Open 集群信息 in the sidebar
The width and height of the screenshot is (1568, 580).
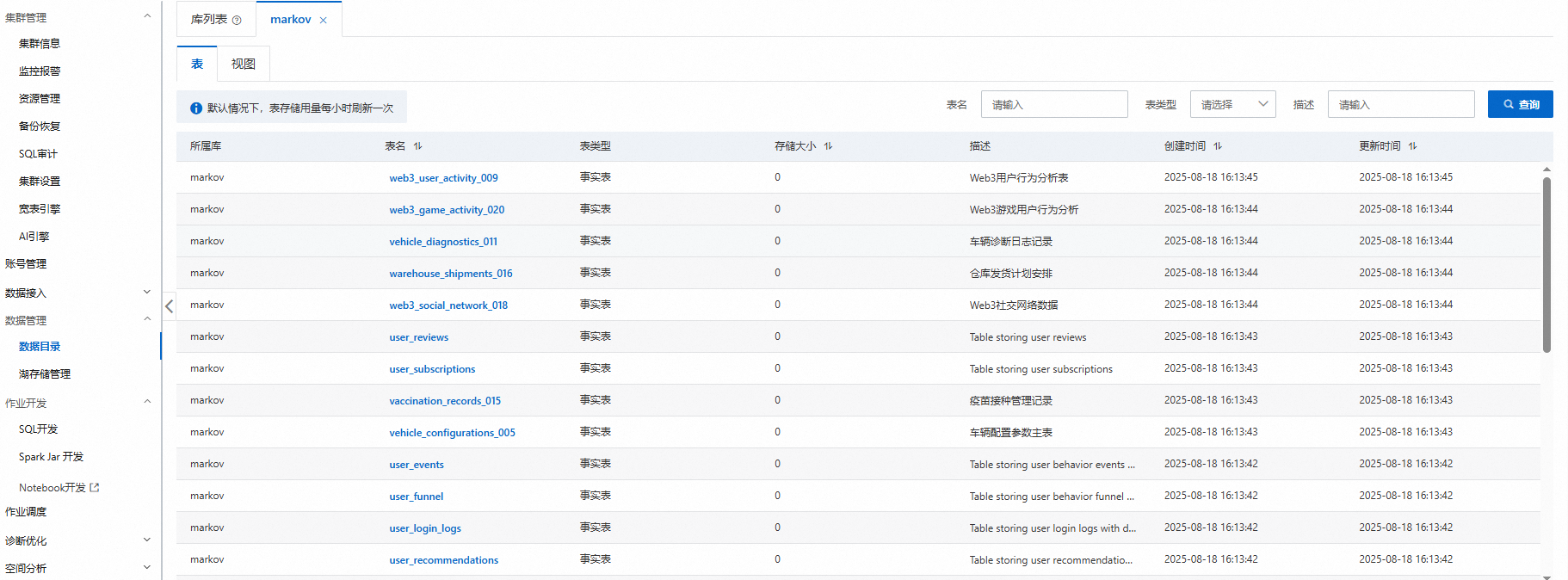(40, 44)
